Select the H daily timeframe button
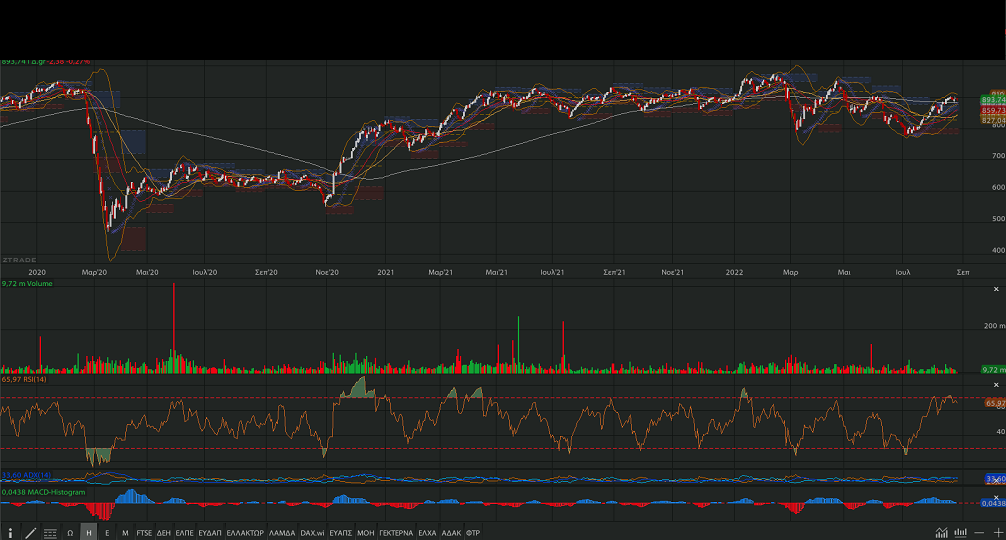 click(x=89, y=533)
